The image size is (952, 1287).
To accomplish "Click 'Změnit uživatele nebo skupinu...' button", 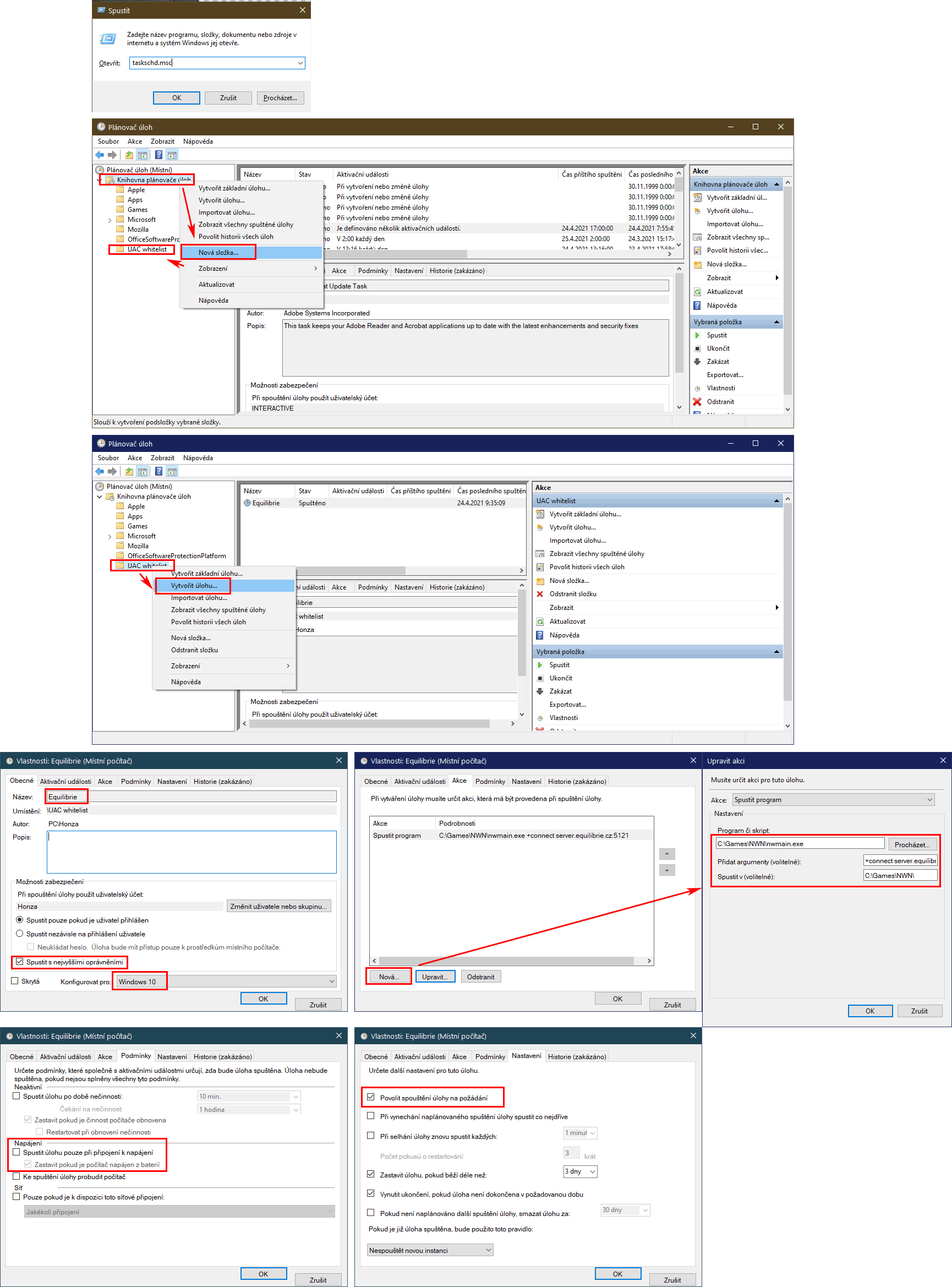I will click(278, 907).
